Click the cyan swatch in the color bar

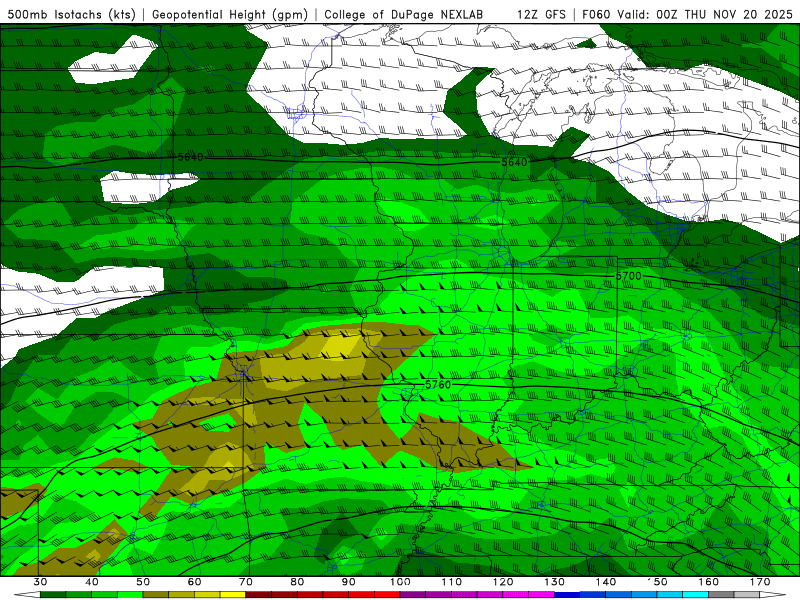(695, 595)
